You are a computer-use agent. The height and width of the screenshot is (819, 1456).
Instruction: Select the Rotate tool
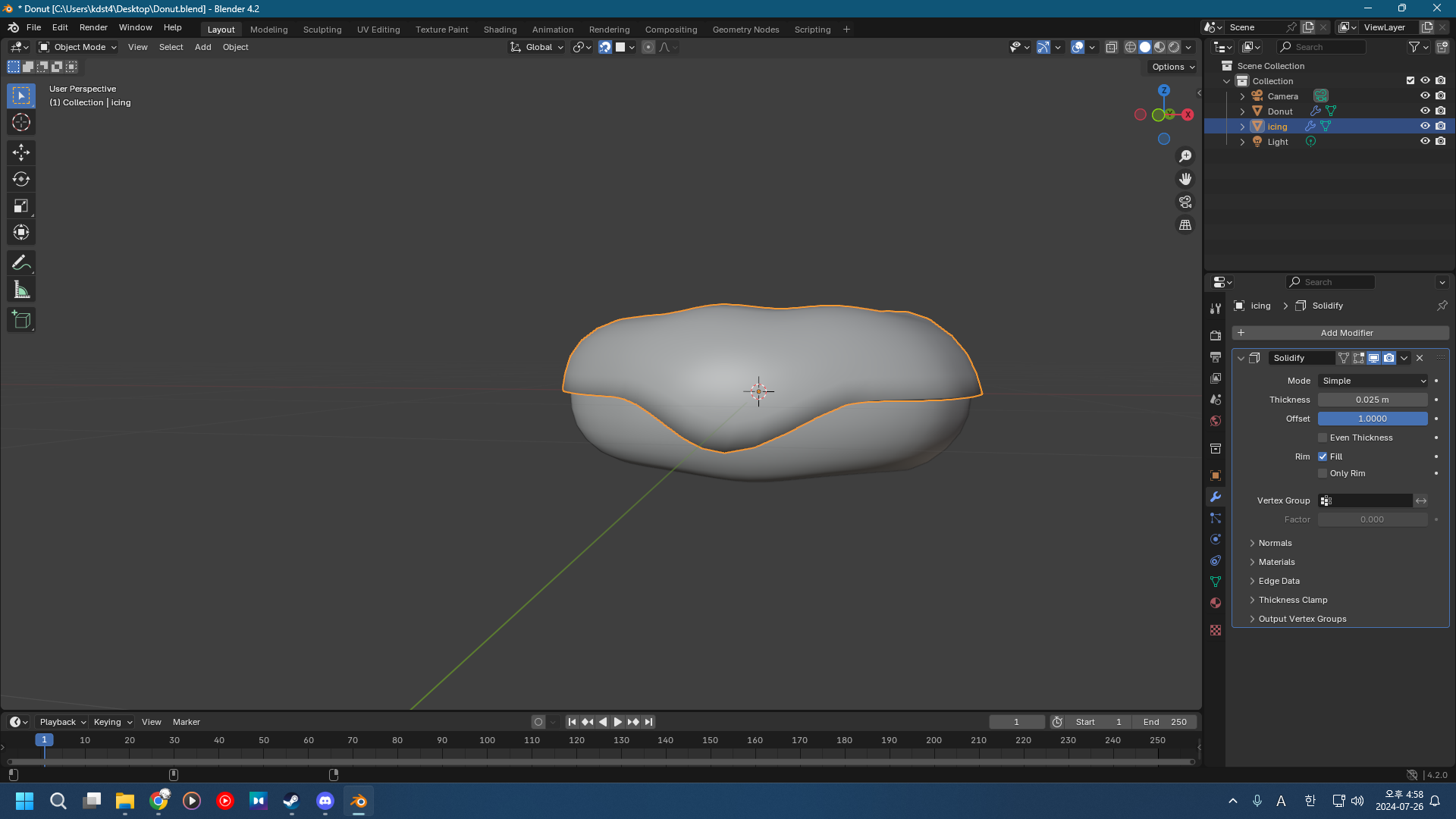pos(21,179)
